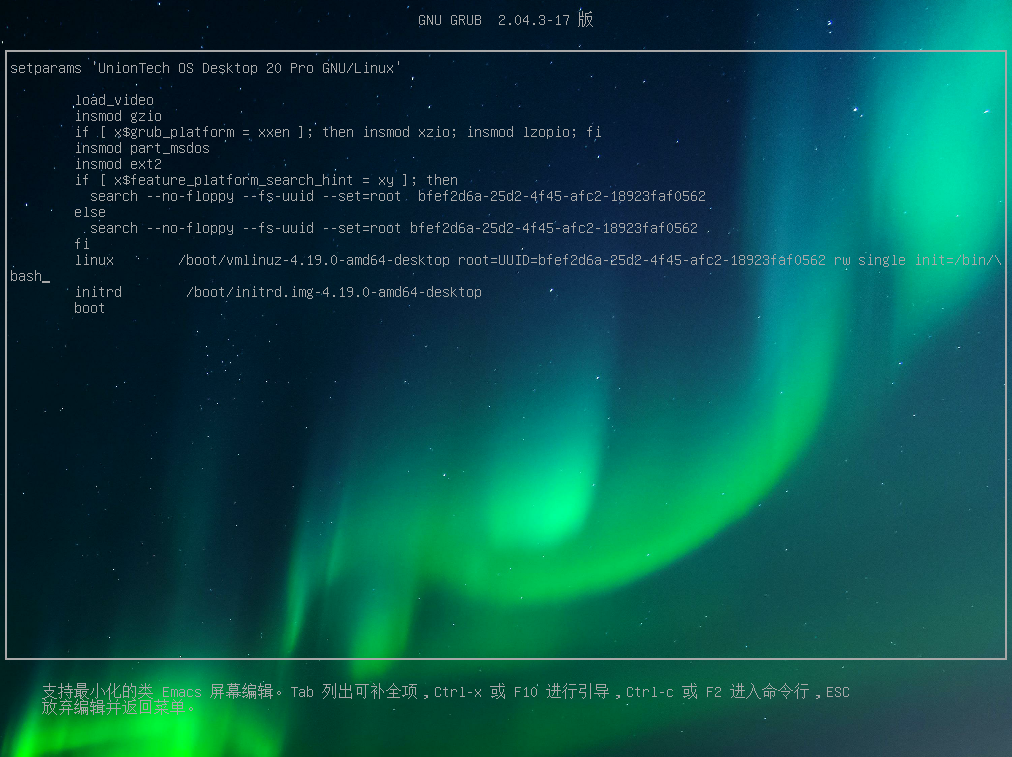
Task: Click the 'F10' boot hint in footer
Action: (x=526, y=692)
